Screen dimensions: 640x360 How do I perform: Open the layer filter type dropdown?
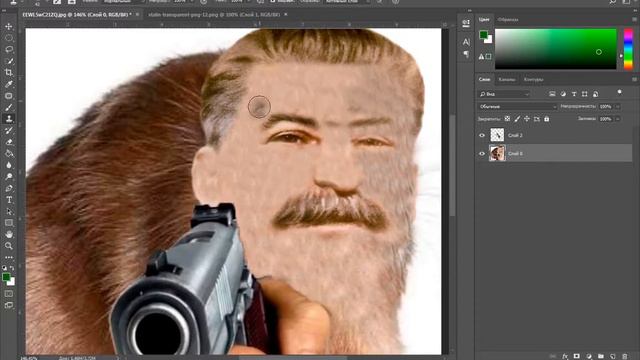(504, 94)
